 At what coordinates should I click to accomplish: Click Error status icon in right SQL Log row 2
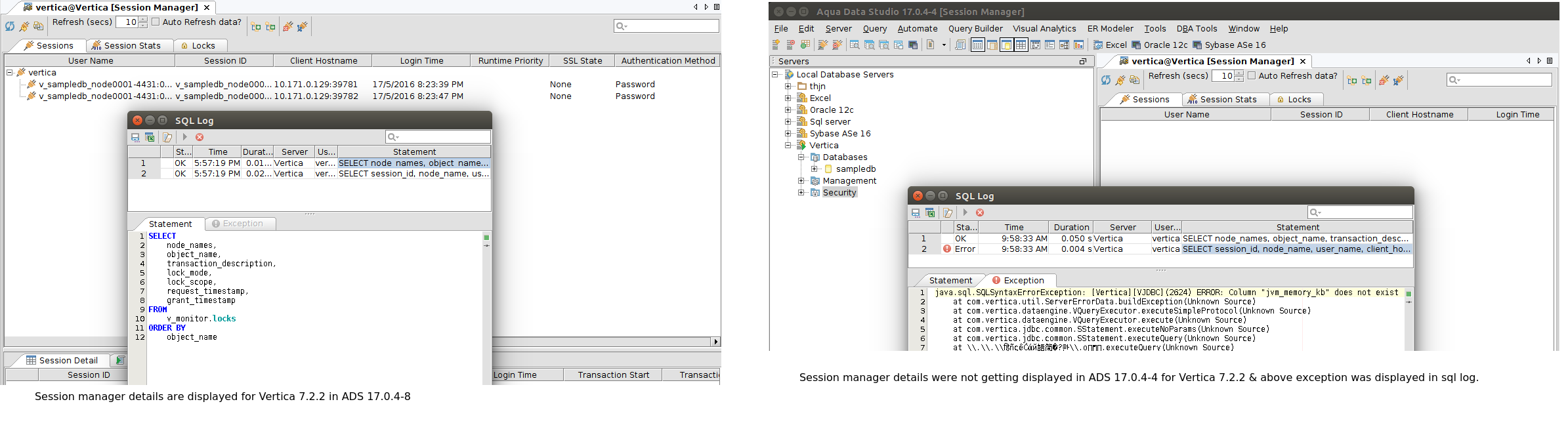click(947, 249)
